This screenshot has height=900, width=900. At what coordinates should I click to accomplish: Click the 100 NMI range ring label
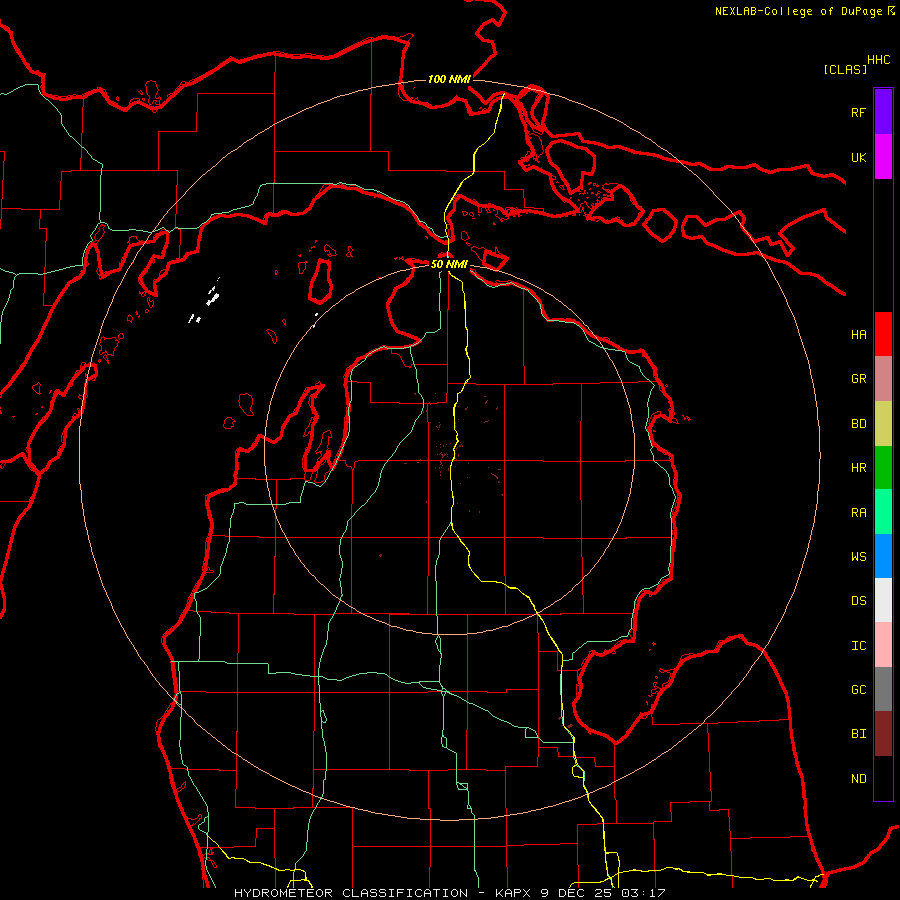pos(449,79)
